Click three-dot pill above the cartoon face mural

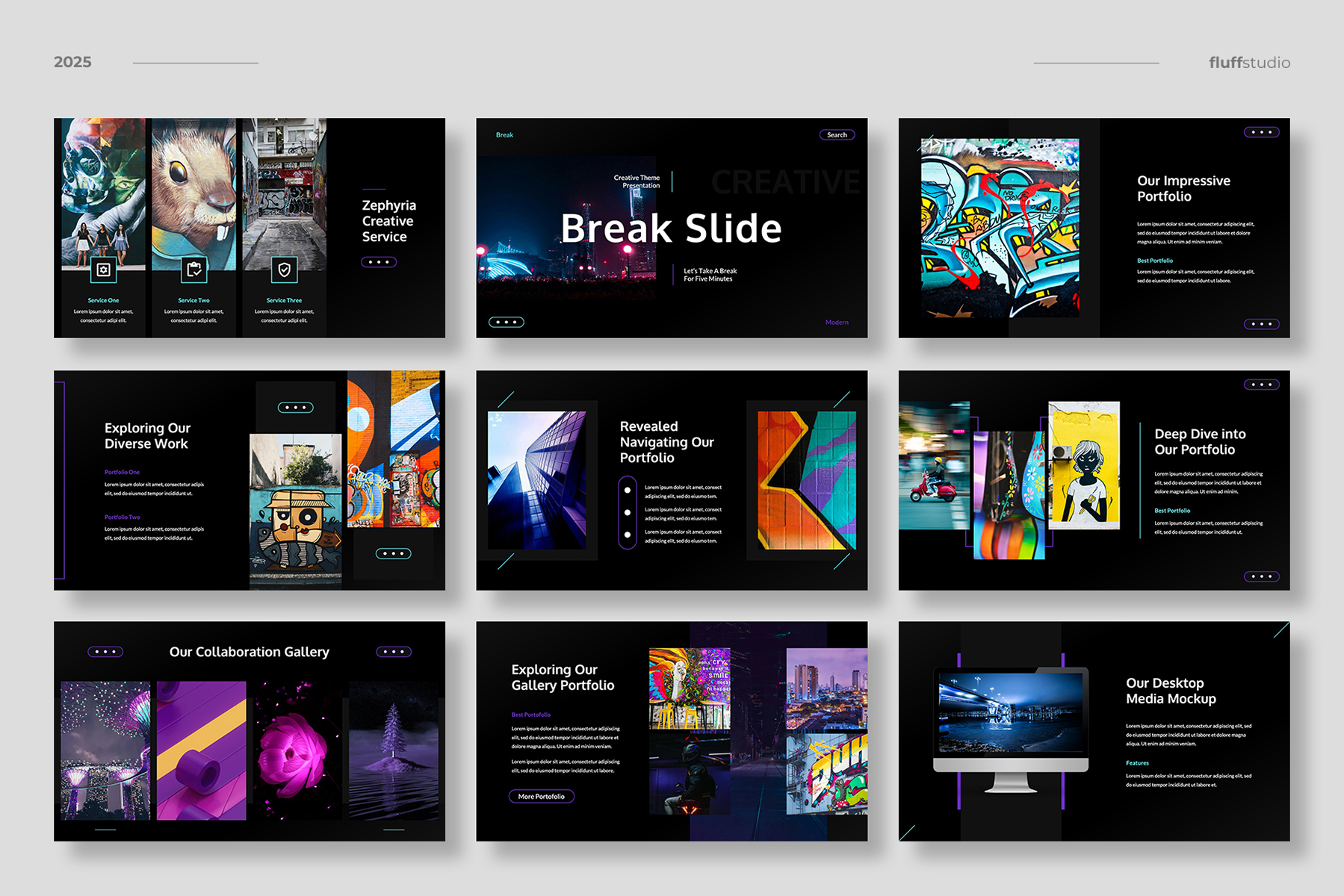pyautogui.click(x=296, y=408)
